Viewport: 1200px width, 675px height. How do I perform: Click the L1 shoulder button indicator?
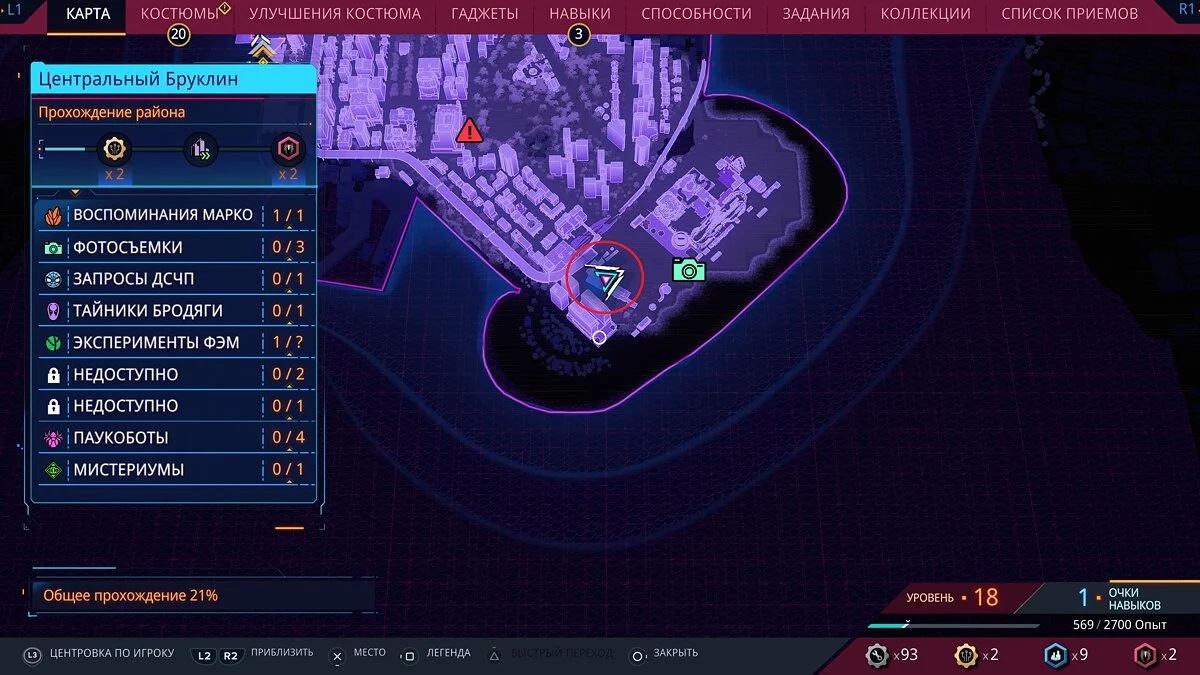coord(14,9)
